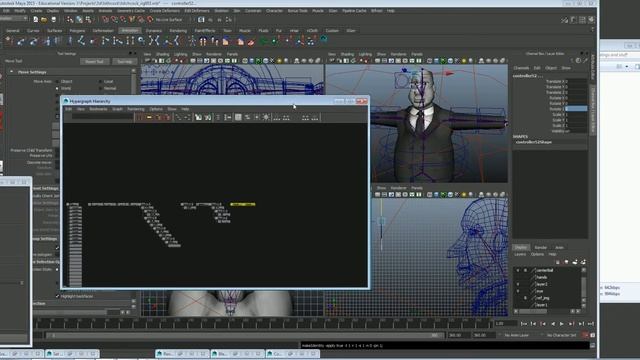The height and width of the screenshot is (360, 640).
Task: Click the yellow bar icon in Hypergraph toolbar
Action: tap(149, 118)
